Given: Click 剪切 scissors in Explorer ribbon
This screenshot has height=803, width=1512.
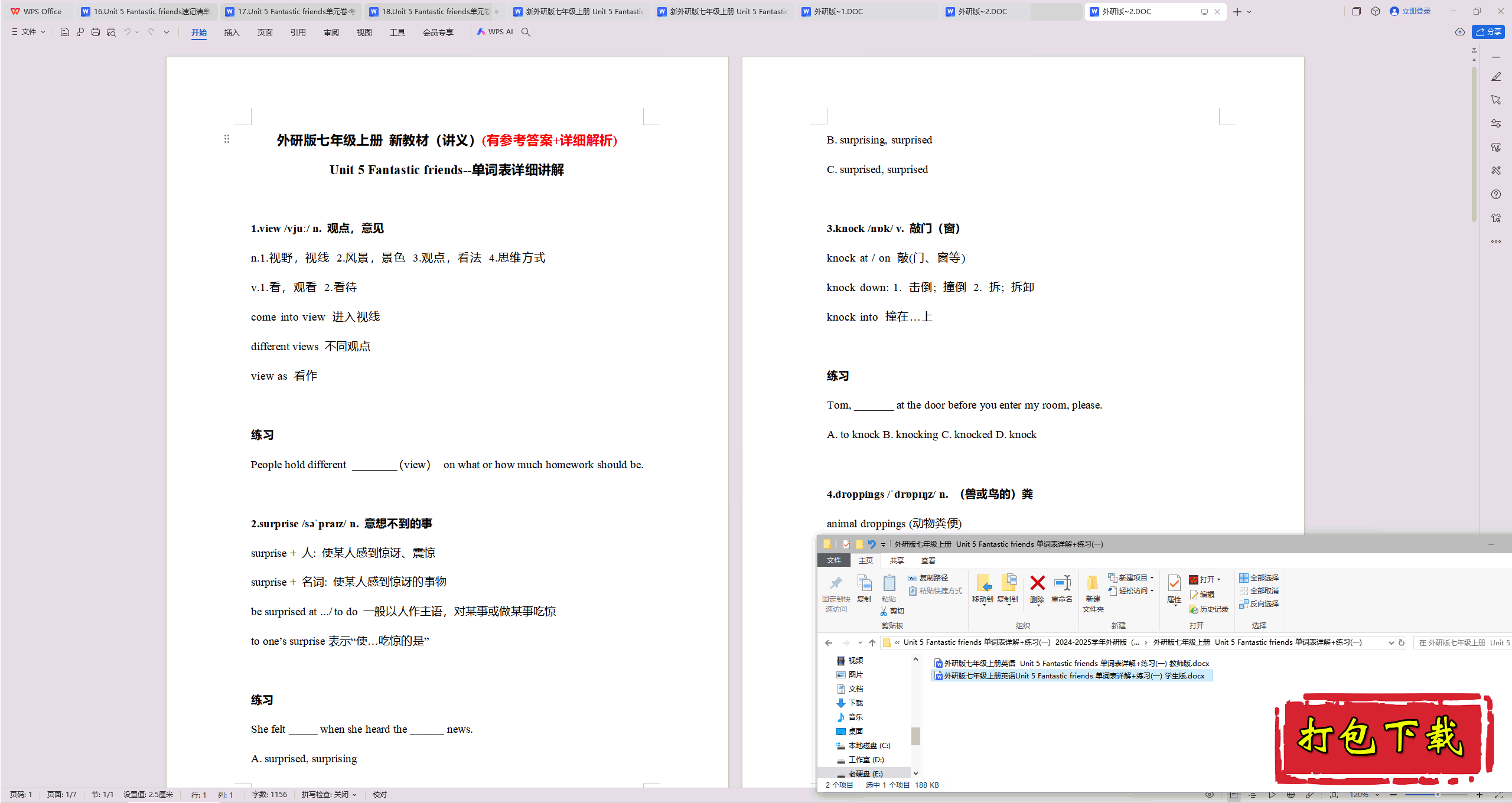Looking at the screenshot, I should click(892, 611).
